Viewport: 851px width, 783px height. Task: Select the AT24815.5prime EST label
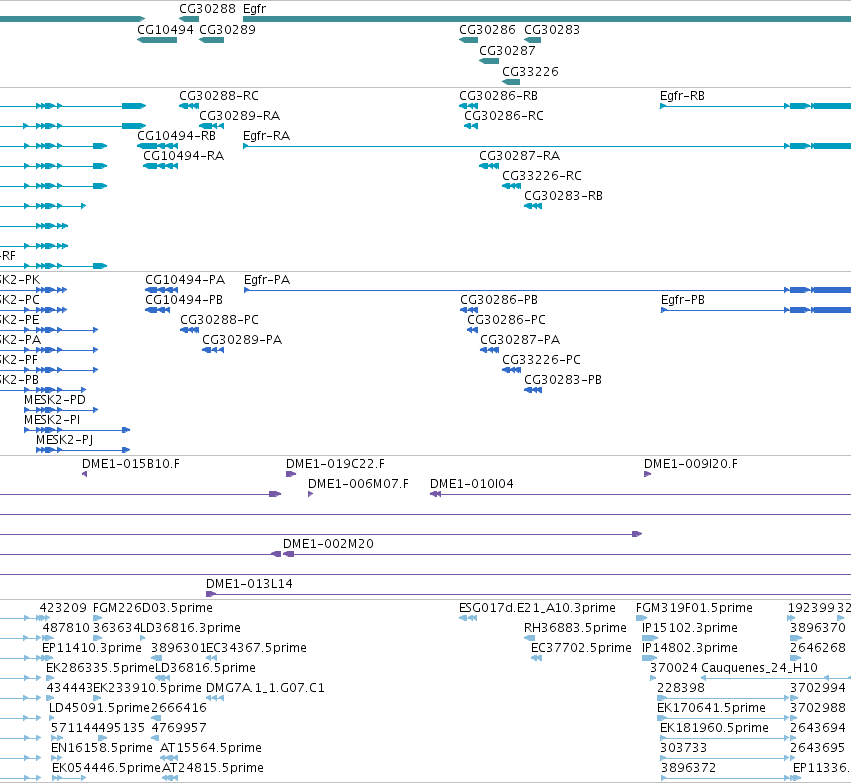tap(213, 768)
